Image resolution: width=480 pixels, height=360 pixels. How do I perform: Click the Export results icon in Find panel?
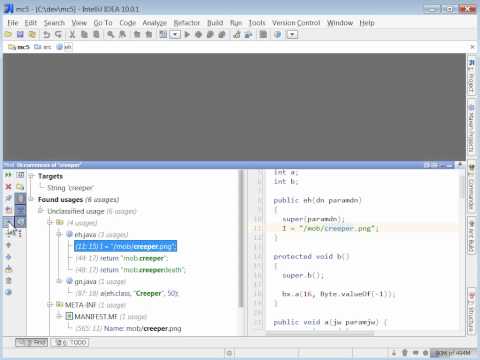point(9,269)
